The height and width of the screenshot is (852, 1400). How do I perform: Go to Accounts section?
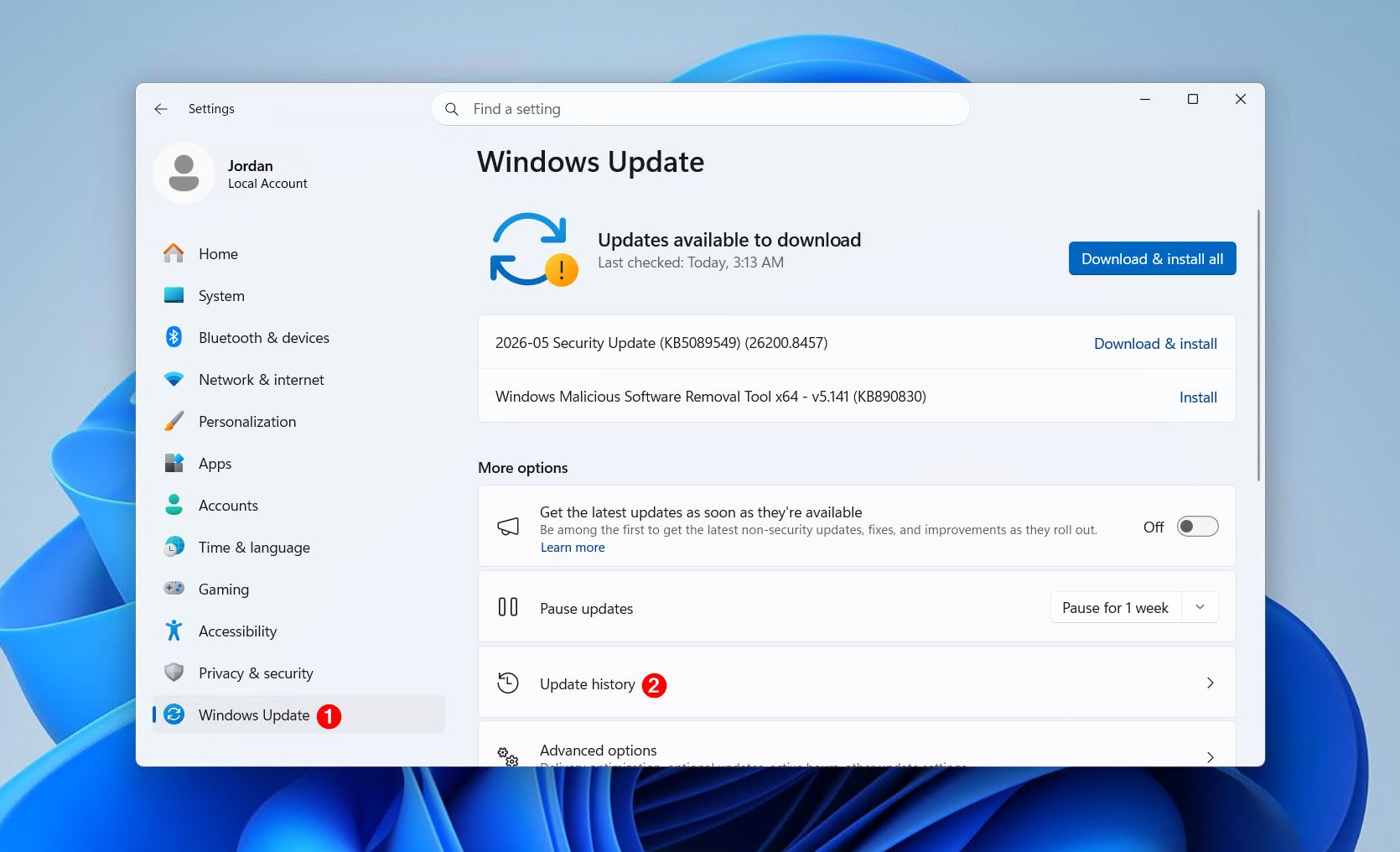pyautogui.click(x=298, y=505)
